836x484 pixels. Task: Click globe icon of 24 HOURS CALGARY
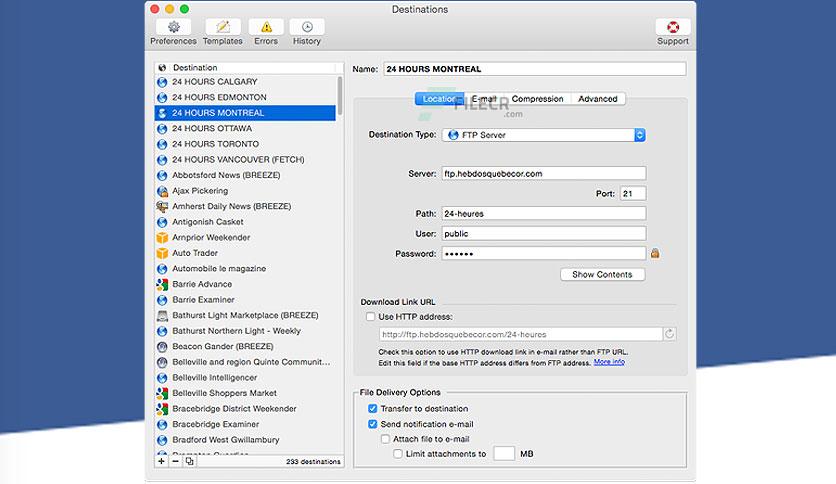[x=163, y=82]
